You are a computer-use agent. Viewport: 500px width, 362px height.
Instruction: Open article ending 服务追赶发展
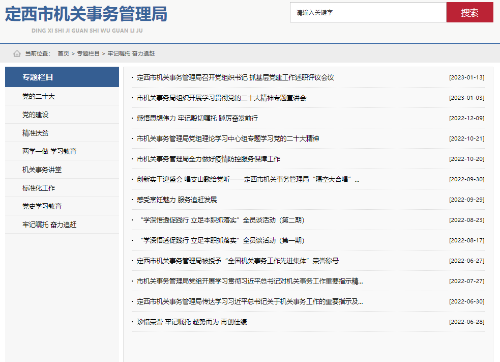pos(177,200)
